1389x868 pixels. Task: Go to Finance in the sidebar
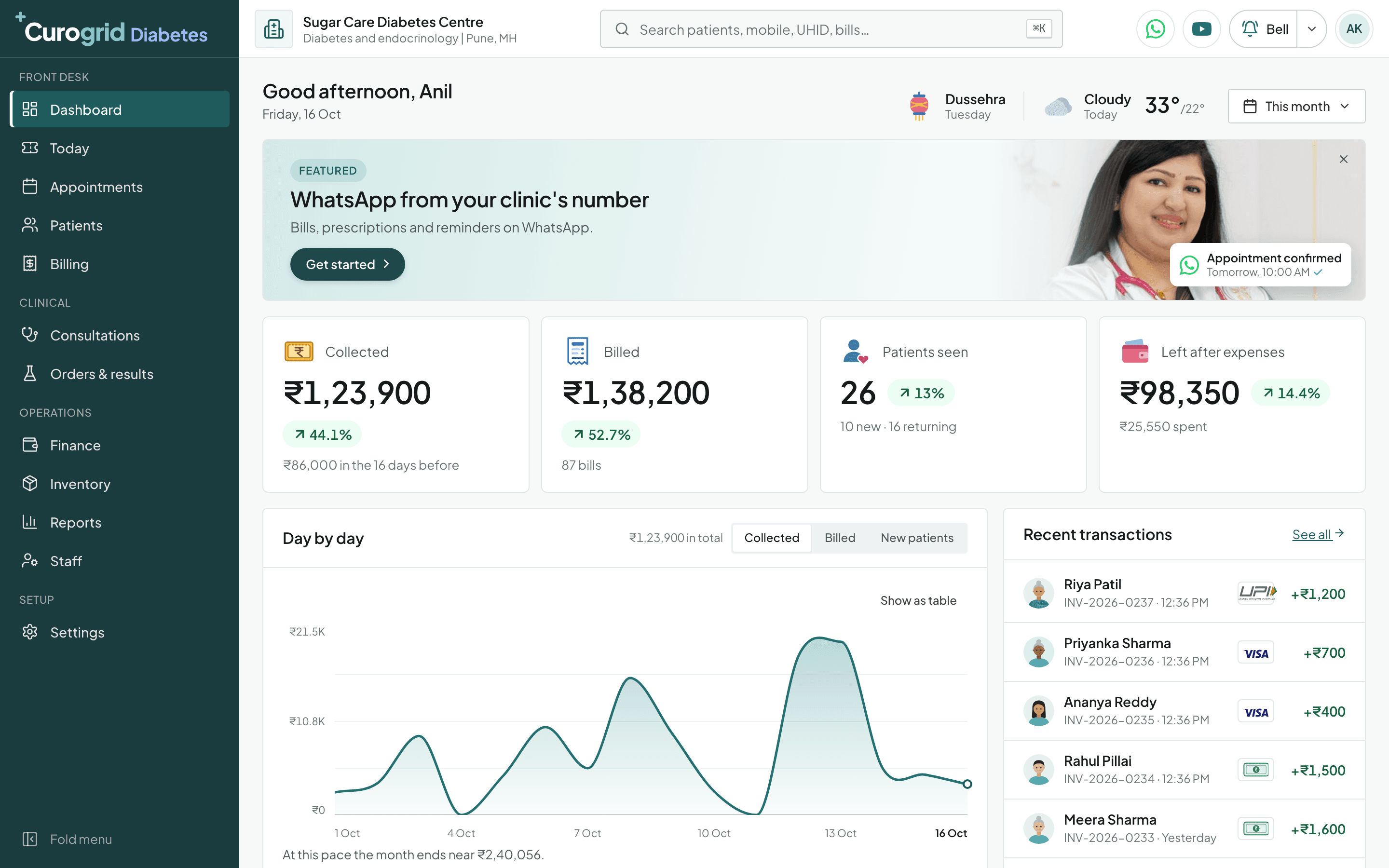(120, 445)
